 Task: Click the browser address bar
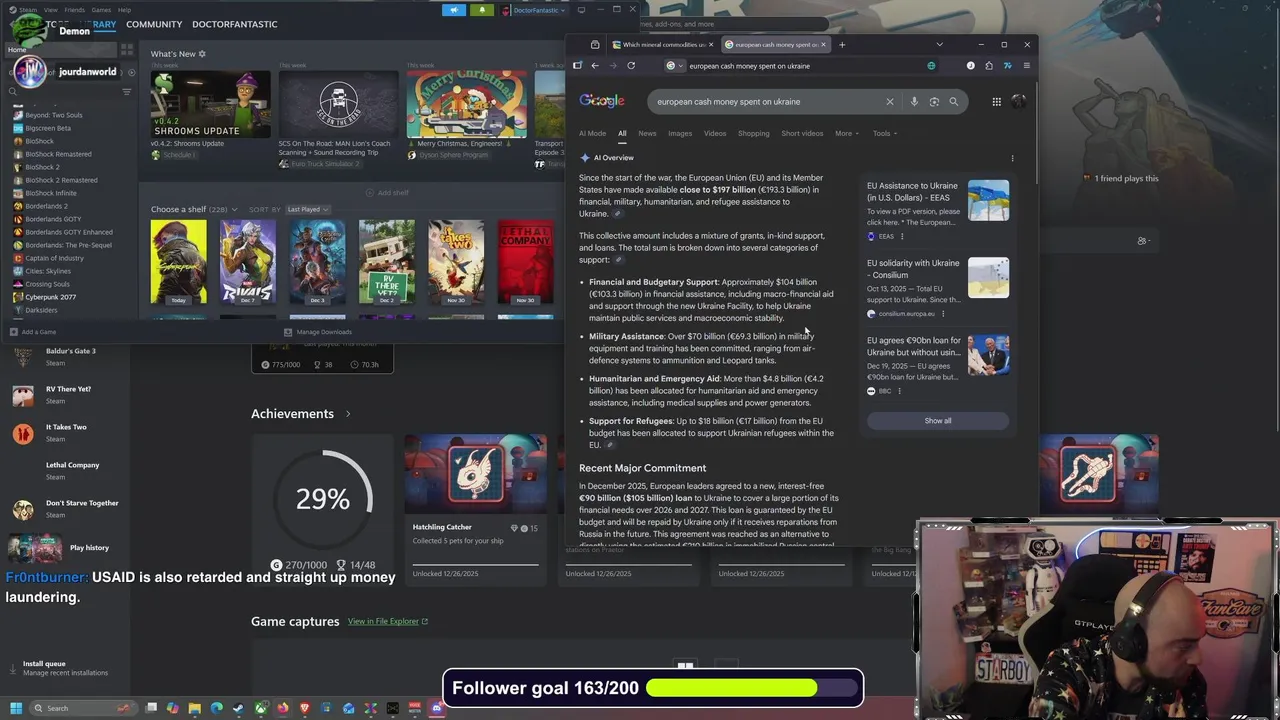[x=800, y=66]
